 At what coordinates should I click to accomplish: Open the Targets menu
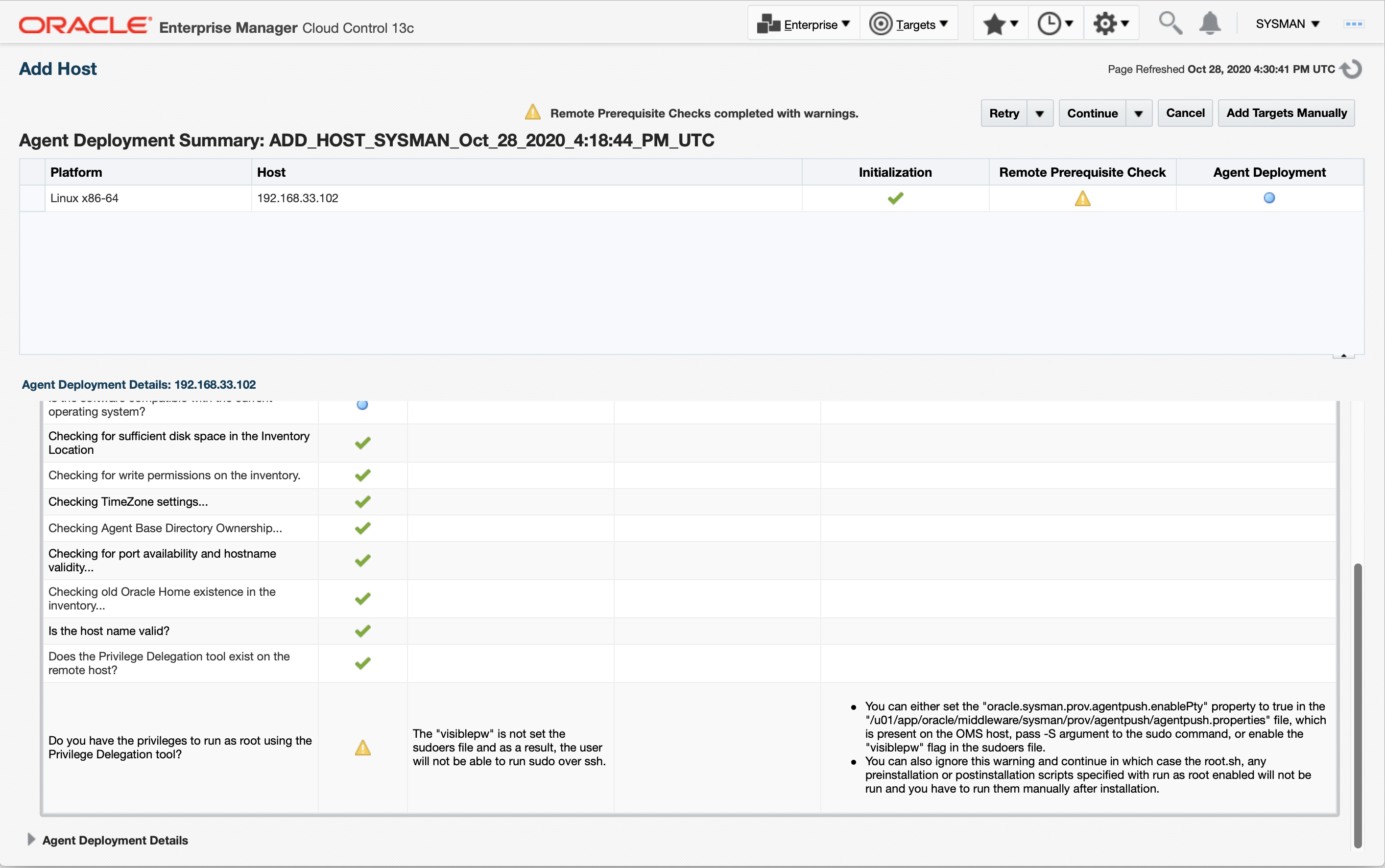click(x=908, y=24)
